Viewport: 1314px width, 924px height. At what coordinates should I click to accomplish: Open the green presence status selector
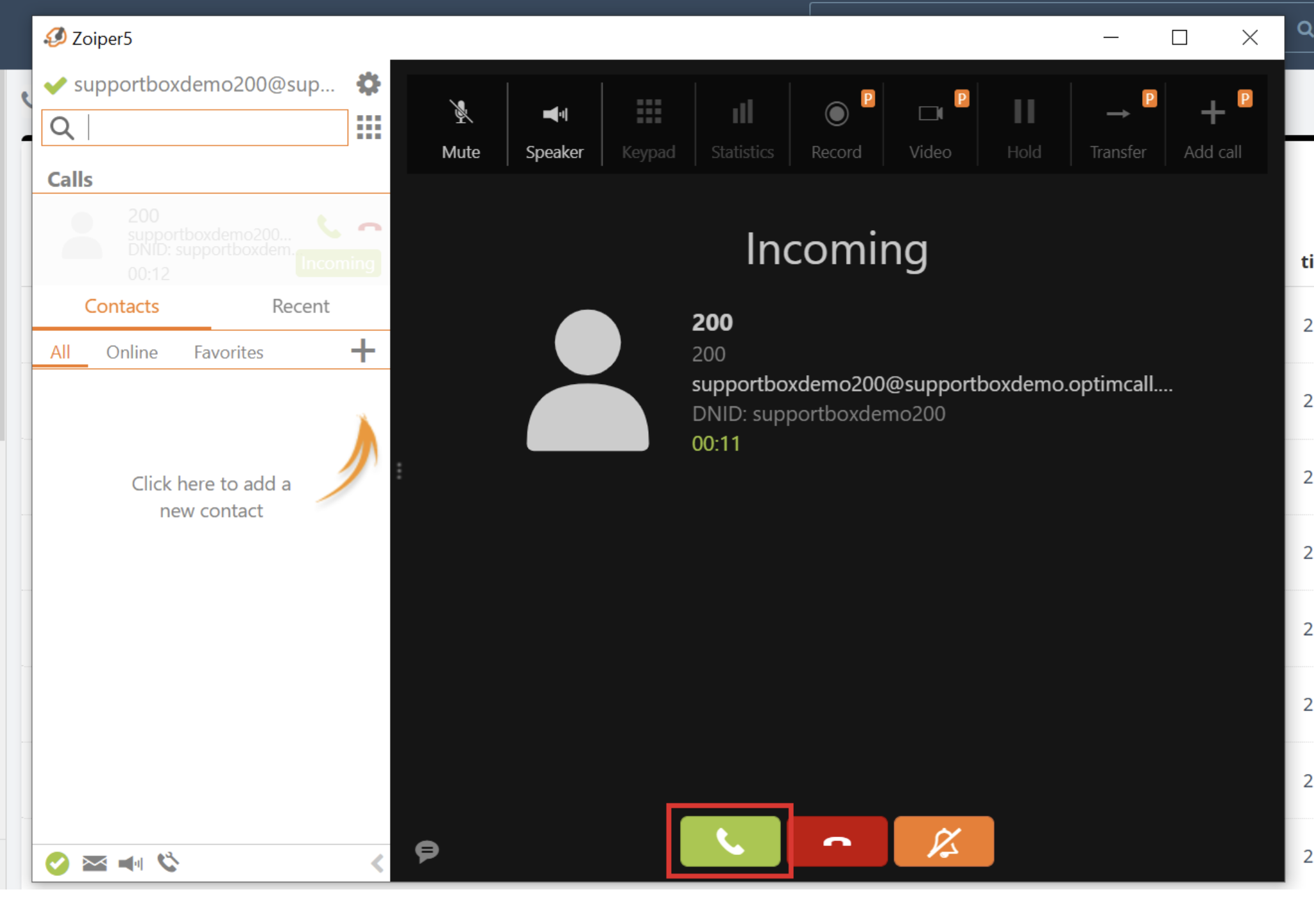(58, 863)
